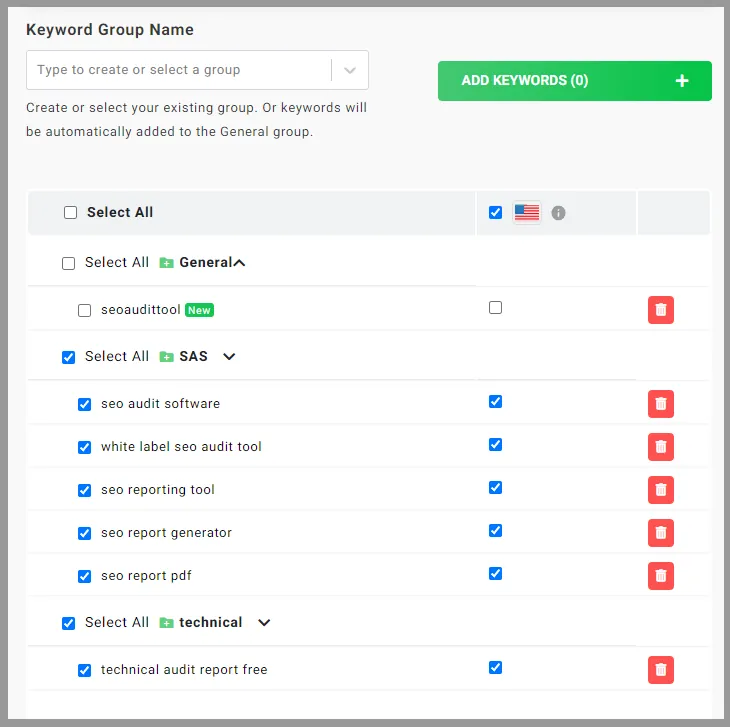
Task: Toggle the SAS group chevron
Action: pos(229,357)
